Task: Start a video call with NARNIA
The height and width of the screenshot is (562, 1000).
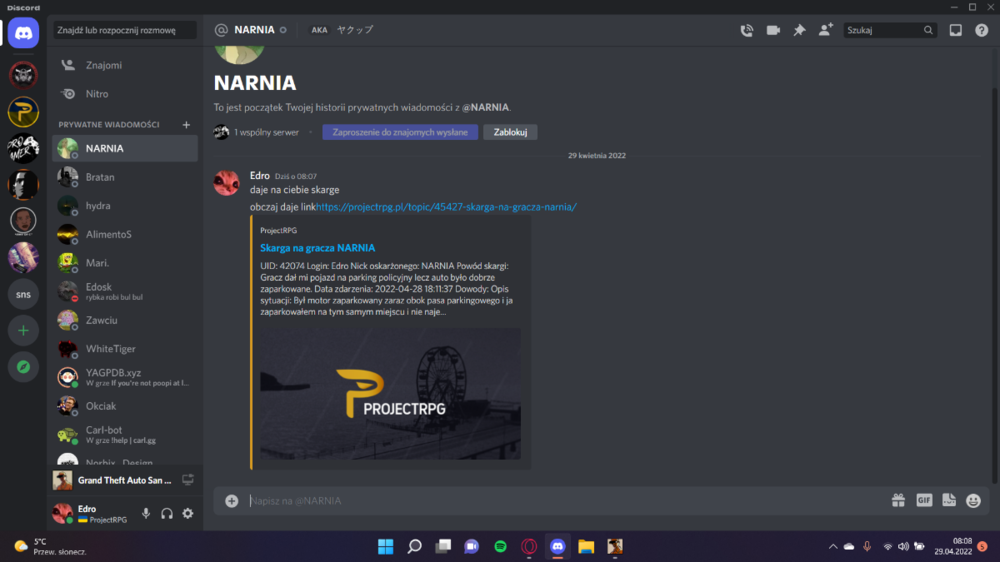Action: tap(773, 30)
